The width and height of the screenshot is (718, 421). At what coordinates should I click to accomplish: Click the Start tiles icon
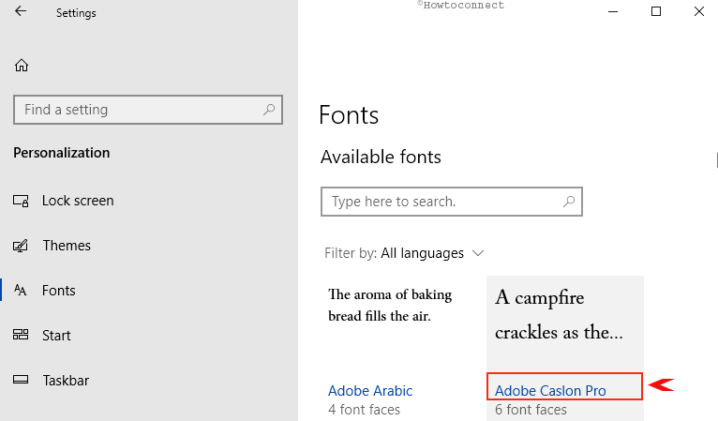[21, 335]
